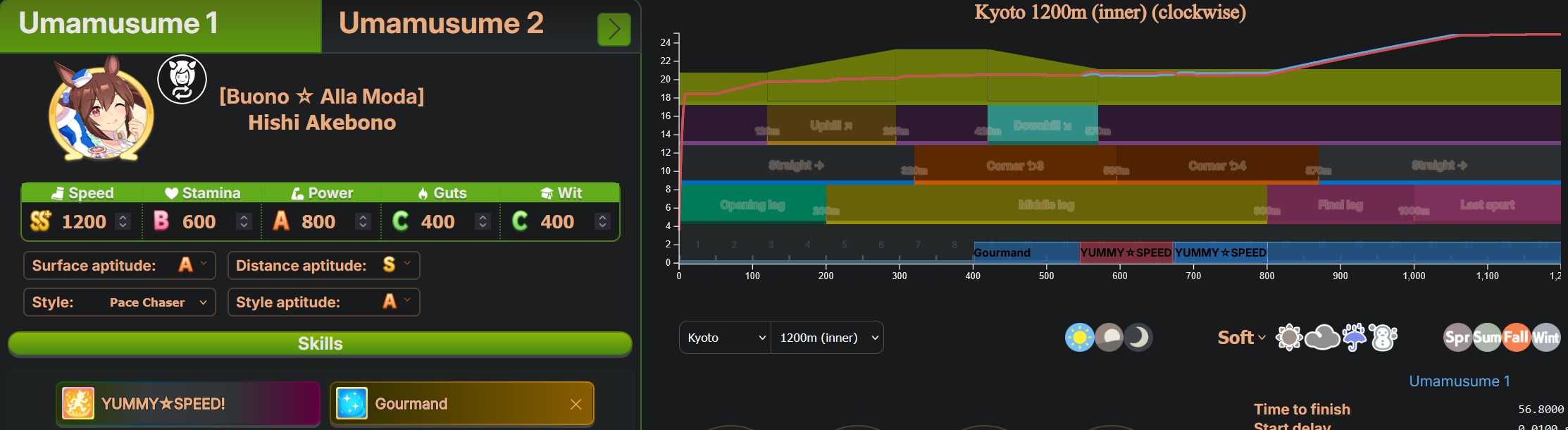Switch to the Umamusume 1 tab

[161, 25]
